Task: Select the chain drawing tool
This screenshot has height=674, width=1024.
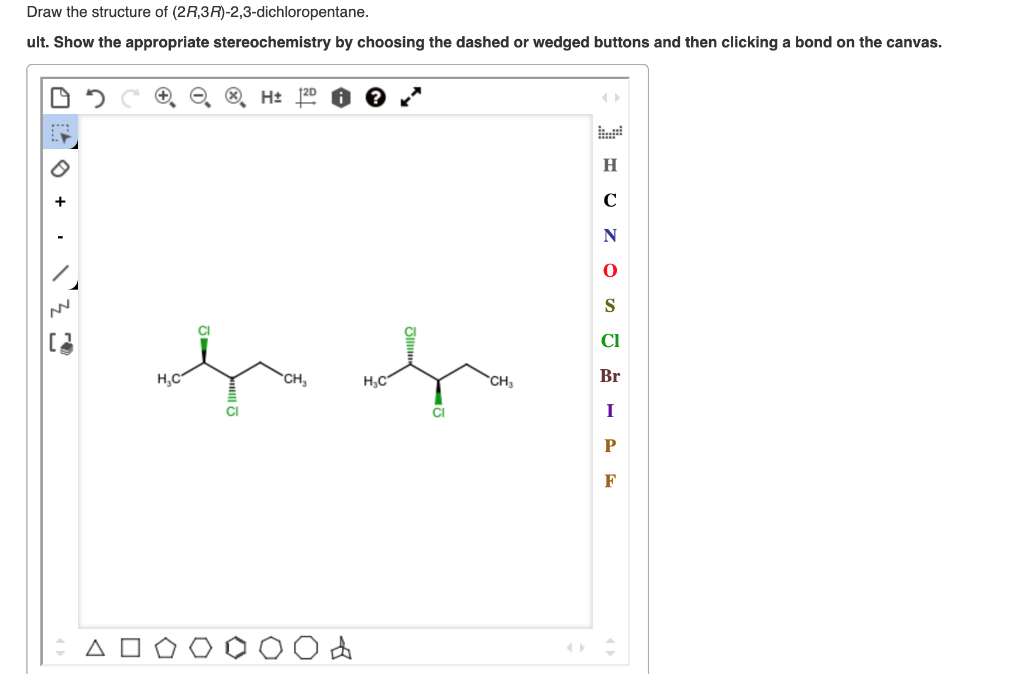Action: pos(60,306)
